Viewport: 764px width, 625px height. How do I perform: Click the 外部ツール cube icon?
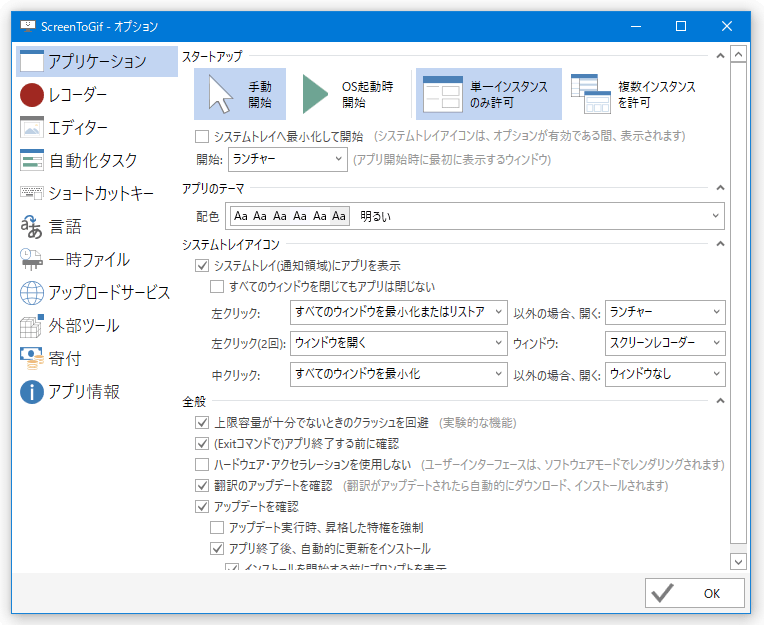(x=32, y=325)
